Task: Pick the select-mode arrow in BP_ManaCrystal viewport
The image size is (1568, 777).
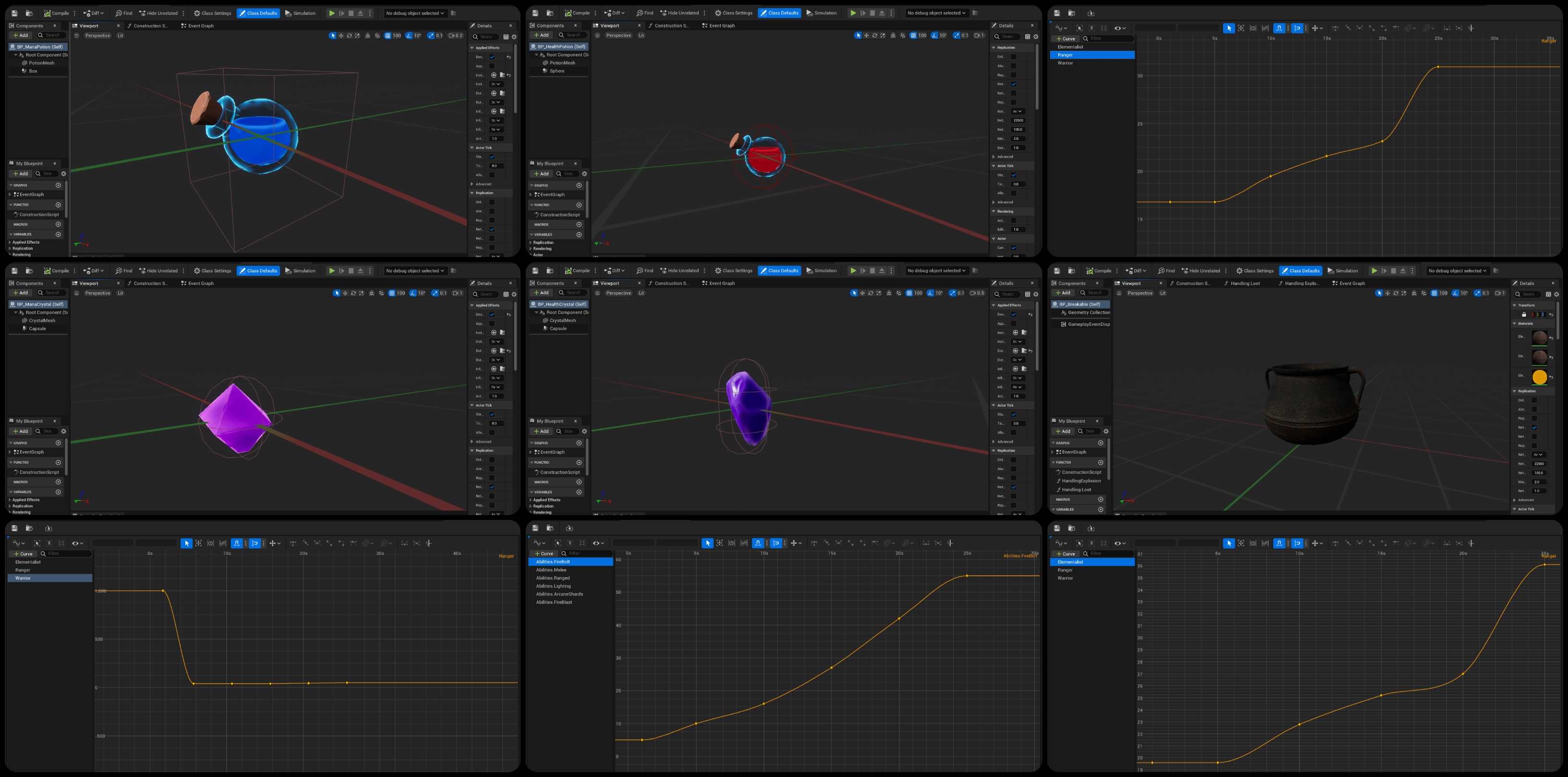Action: point(337,293)
